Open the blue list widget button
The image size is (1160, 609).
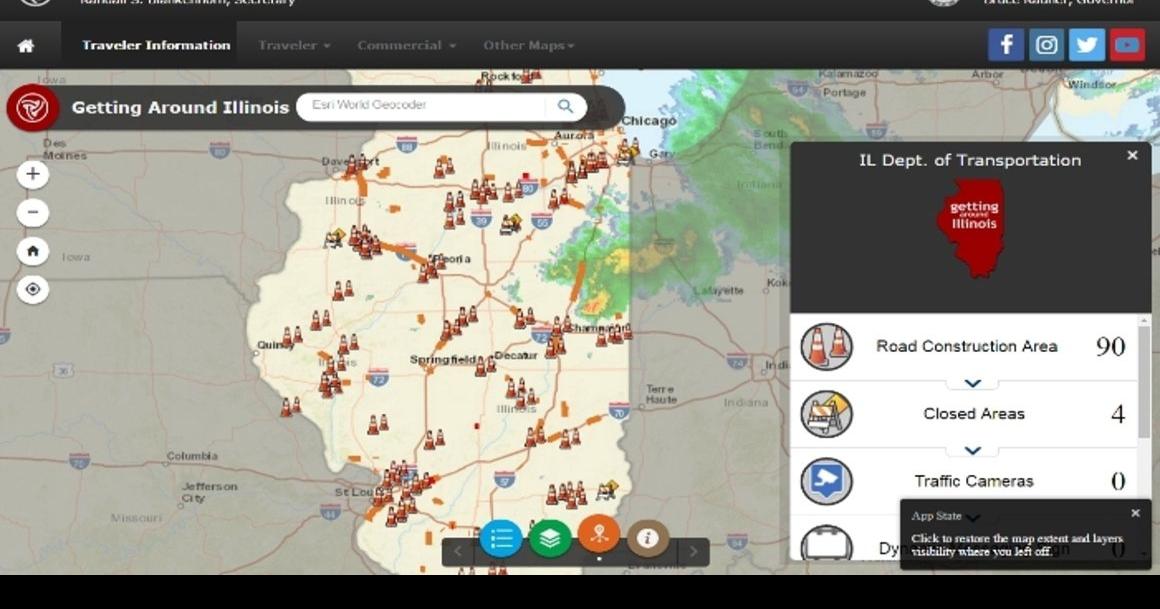[501, 538]
